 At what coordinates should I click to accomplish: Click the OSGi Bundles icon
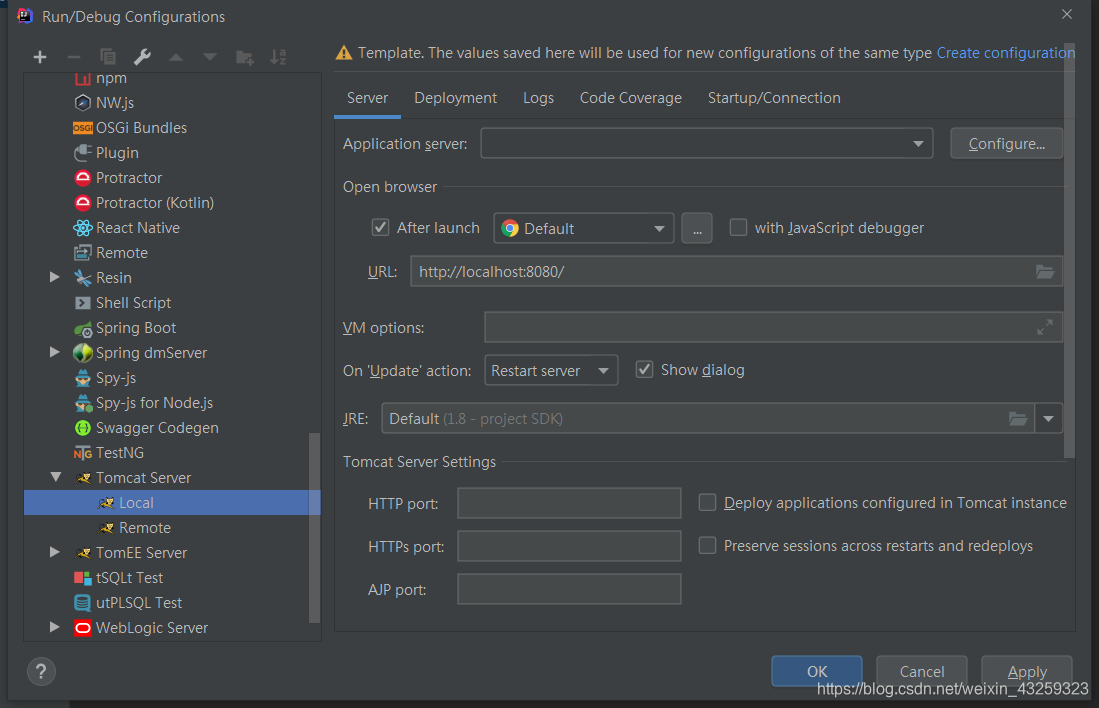click(x=83, y=128)
